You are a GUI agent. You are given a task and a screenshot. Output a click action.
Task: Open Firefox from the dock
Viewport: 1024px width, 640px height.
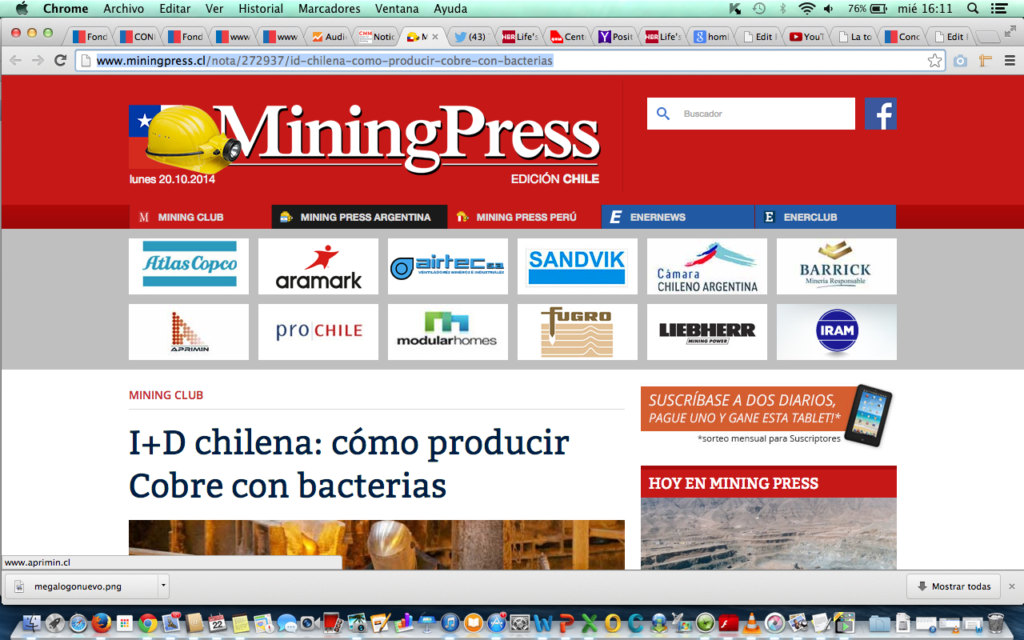[101, 624]
